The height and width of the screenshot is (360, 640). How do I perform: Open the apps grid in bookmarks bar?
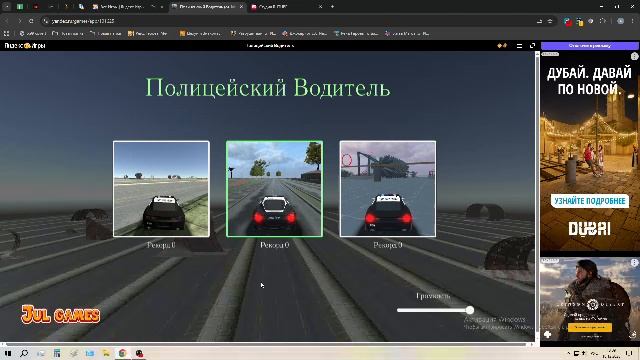pos(7,33)
